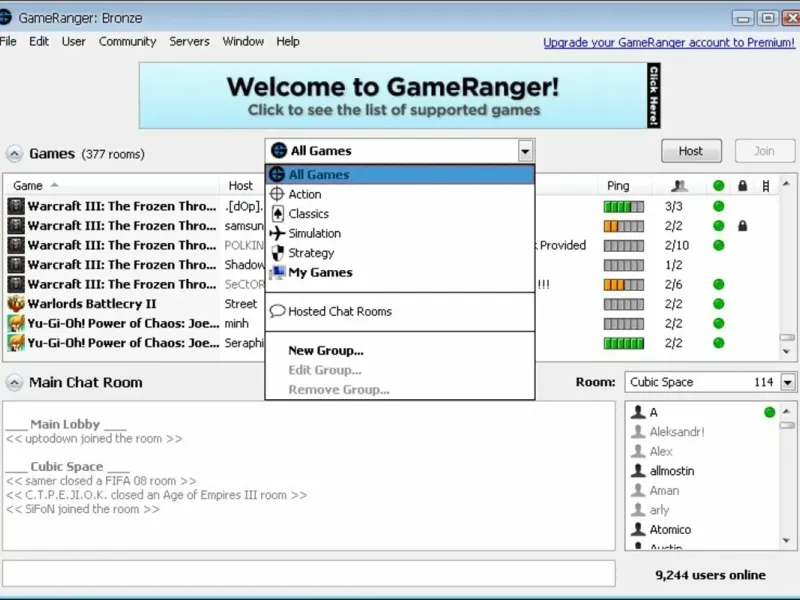This screenshot has height=600, width=800.
Task: Click the green ping bar in 3/3 row
Action: tap(623, 207)
